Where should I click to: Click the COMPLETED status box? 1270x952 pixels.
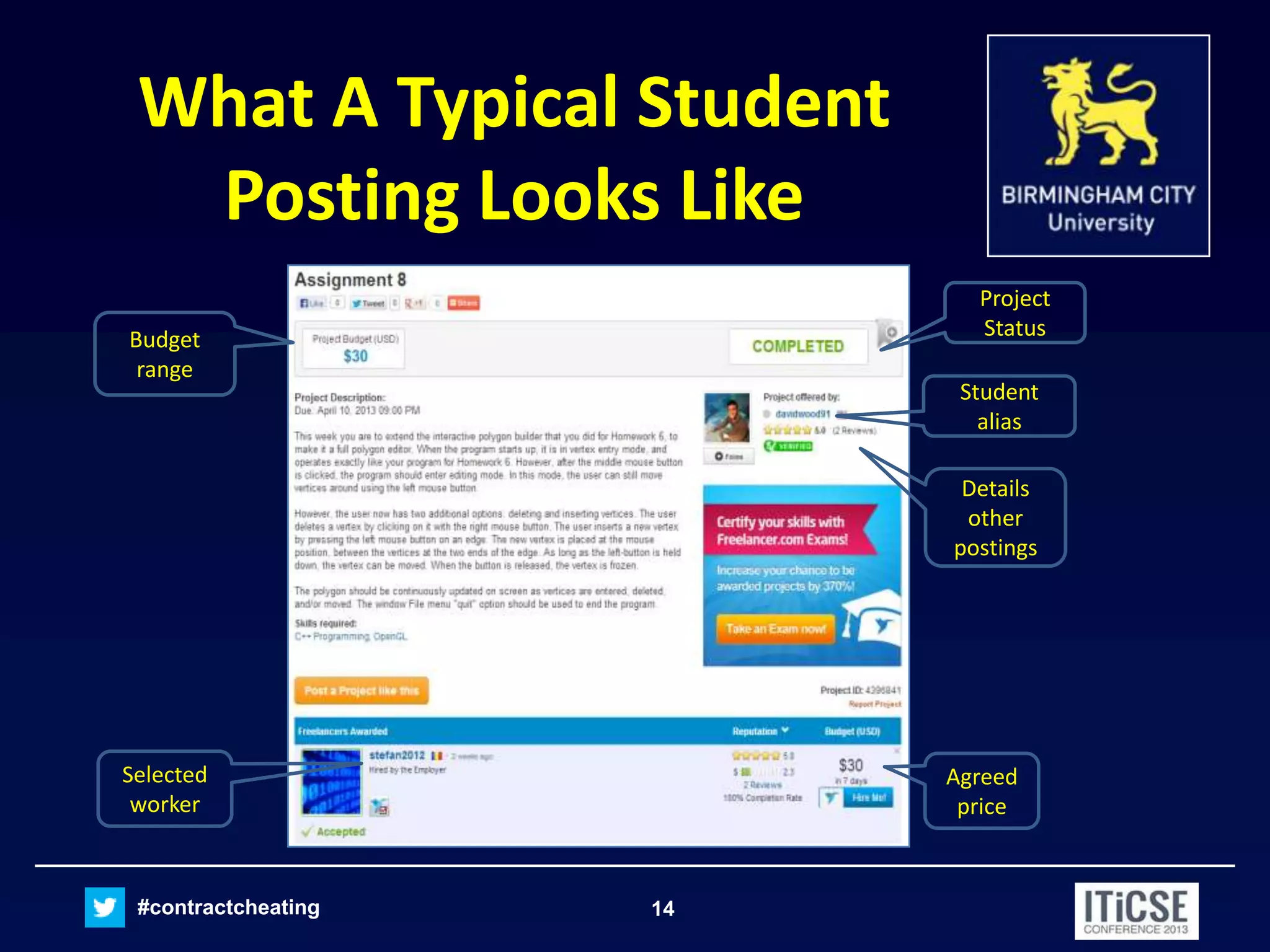[x=798, y=346]
